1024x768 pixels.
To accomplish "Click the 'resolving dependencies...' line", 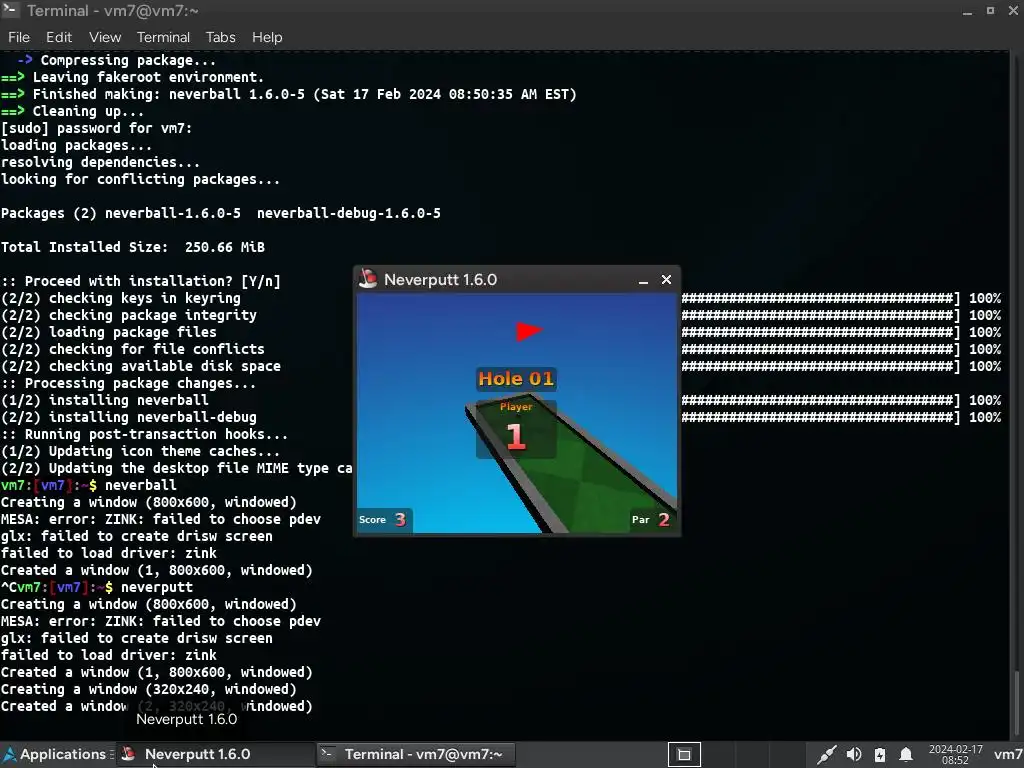I will pyautogui.click(x=100, y=162).
